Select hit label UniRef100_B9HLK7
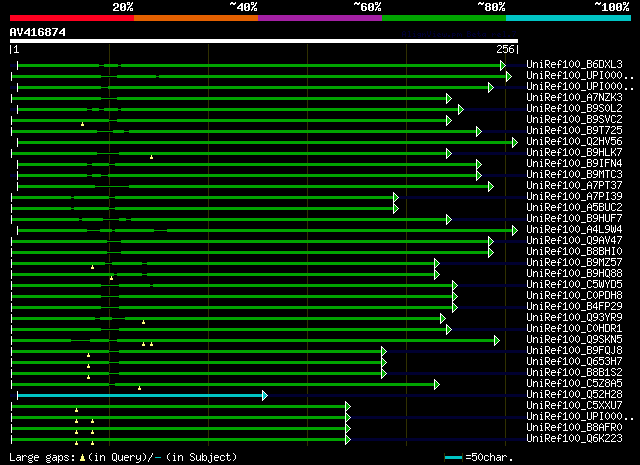Image resolution: width=640 pixels, height=465 pixels. 574,153
